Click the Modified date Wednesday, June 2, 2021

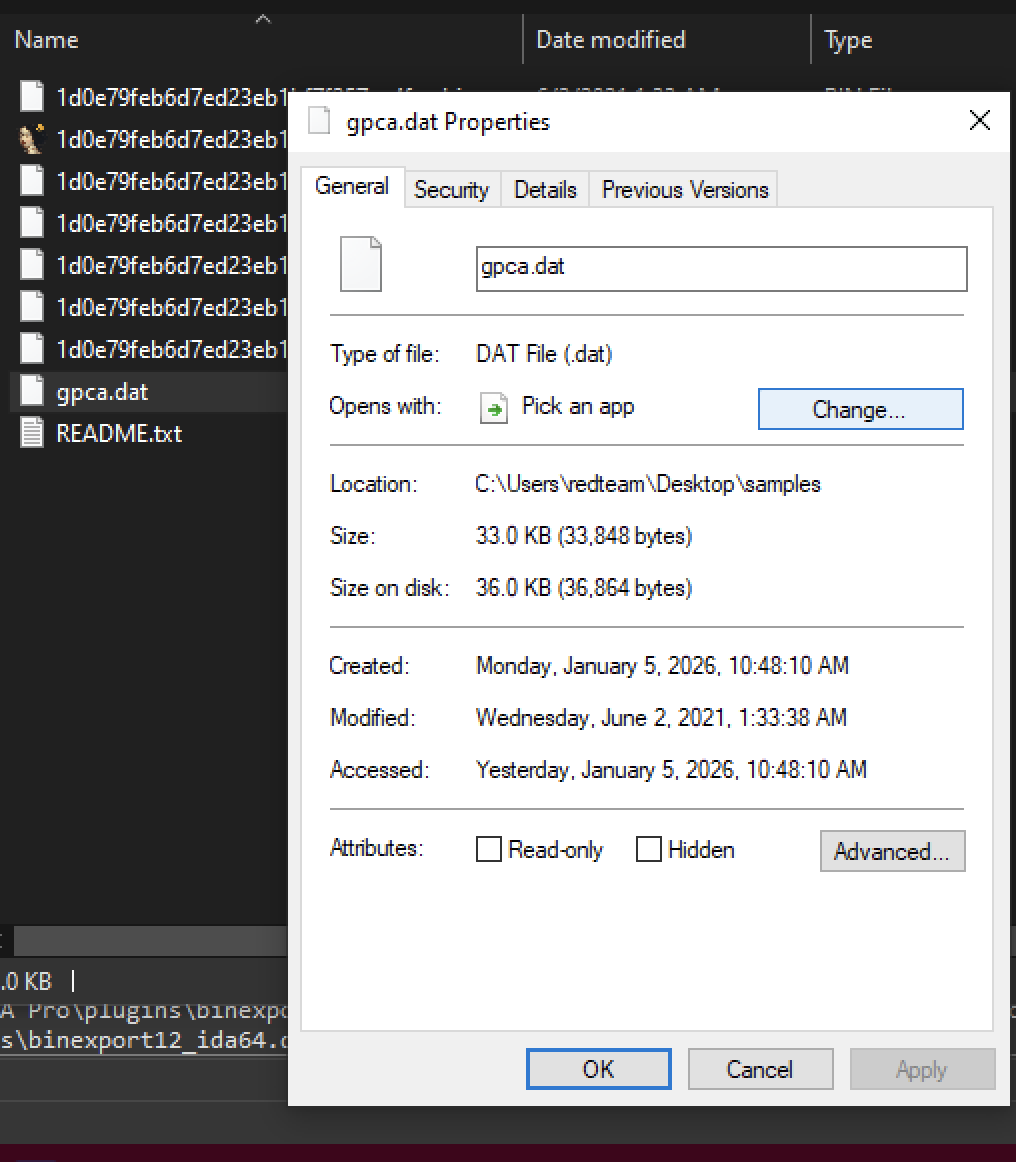click(x=661, y=717)
